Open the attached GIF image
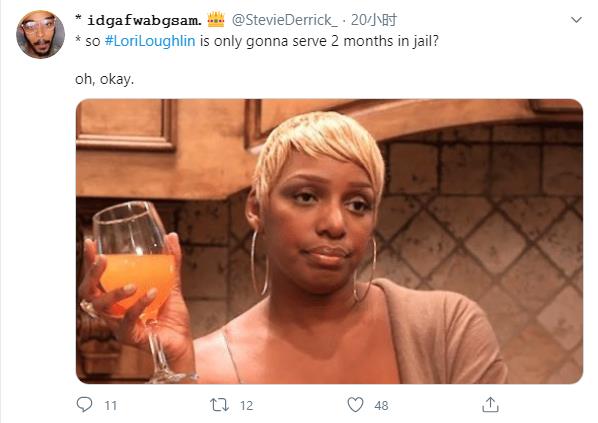The image size is (598, 423). coord(329,241)
